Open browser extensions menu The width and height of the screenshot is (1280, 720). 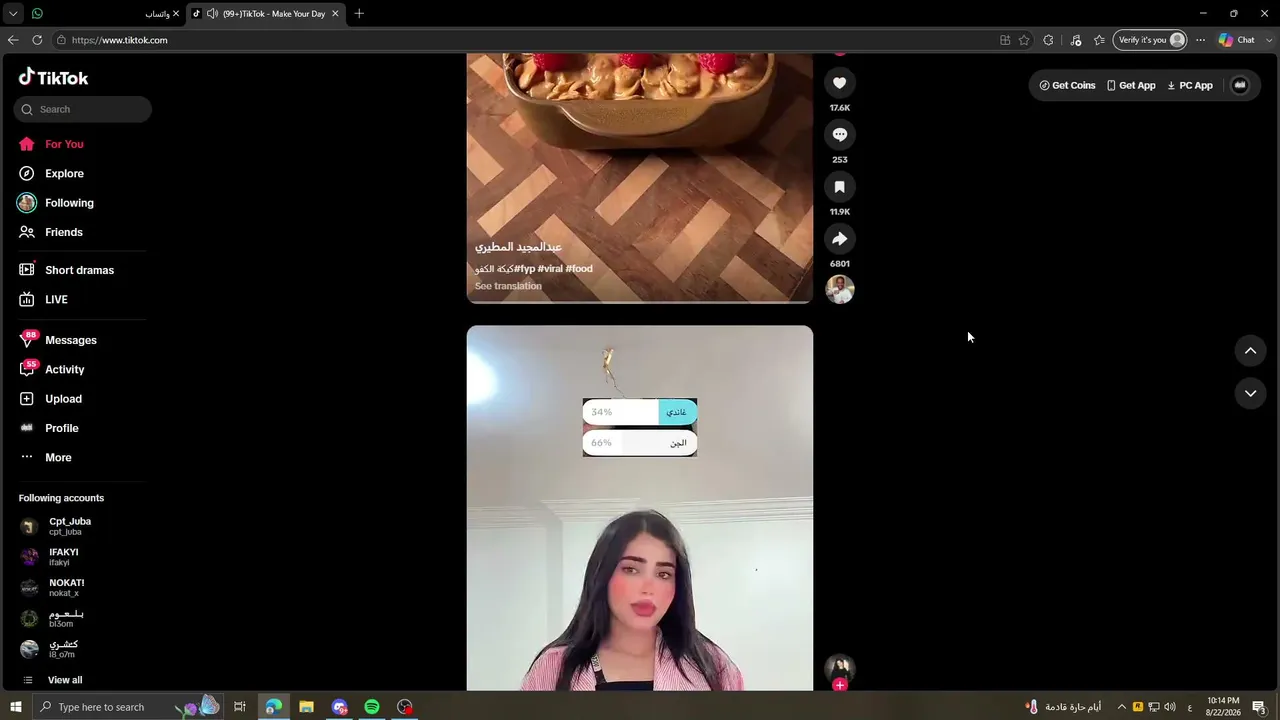(1048, 40)
